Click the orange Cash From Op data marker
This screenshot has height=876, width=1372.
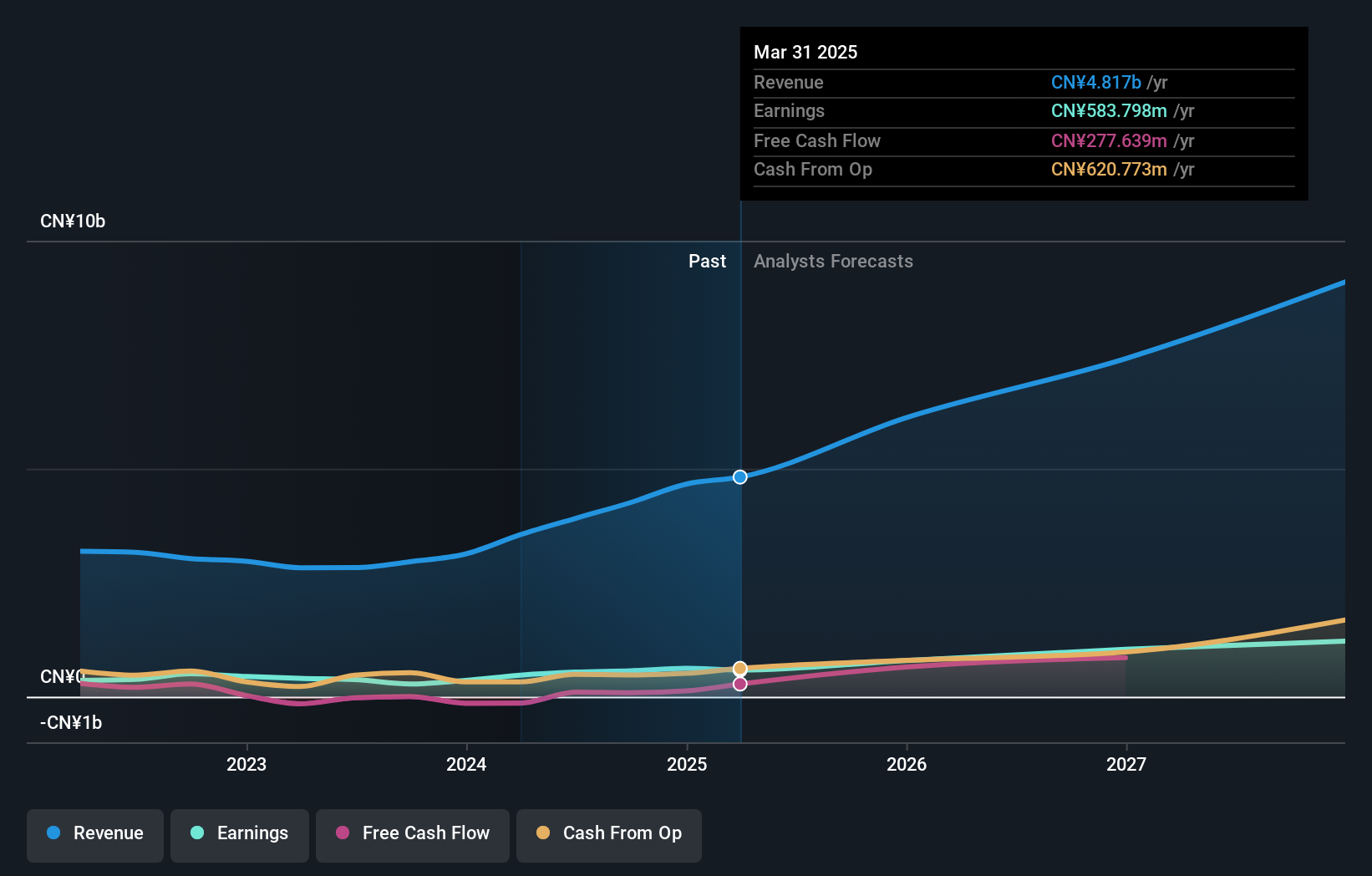click(740, 669)
